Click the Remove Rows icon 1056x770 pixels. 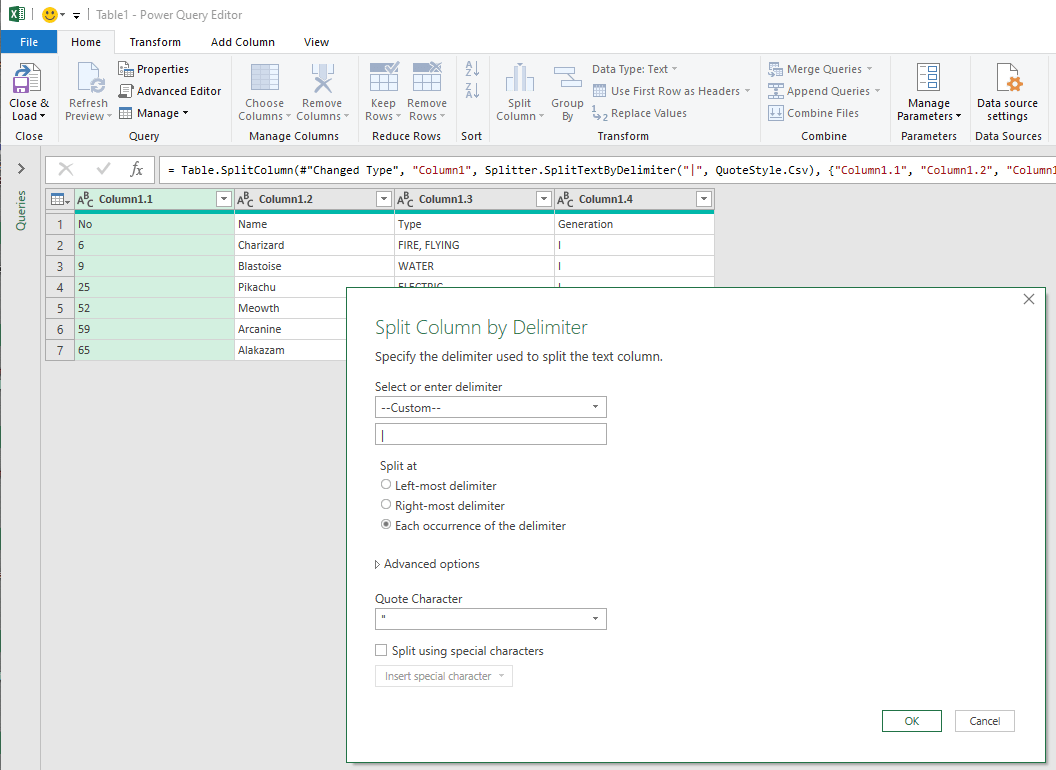pyautogui.click(x=427, y=77)
